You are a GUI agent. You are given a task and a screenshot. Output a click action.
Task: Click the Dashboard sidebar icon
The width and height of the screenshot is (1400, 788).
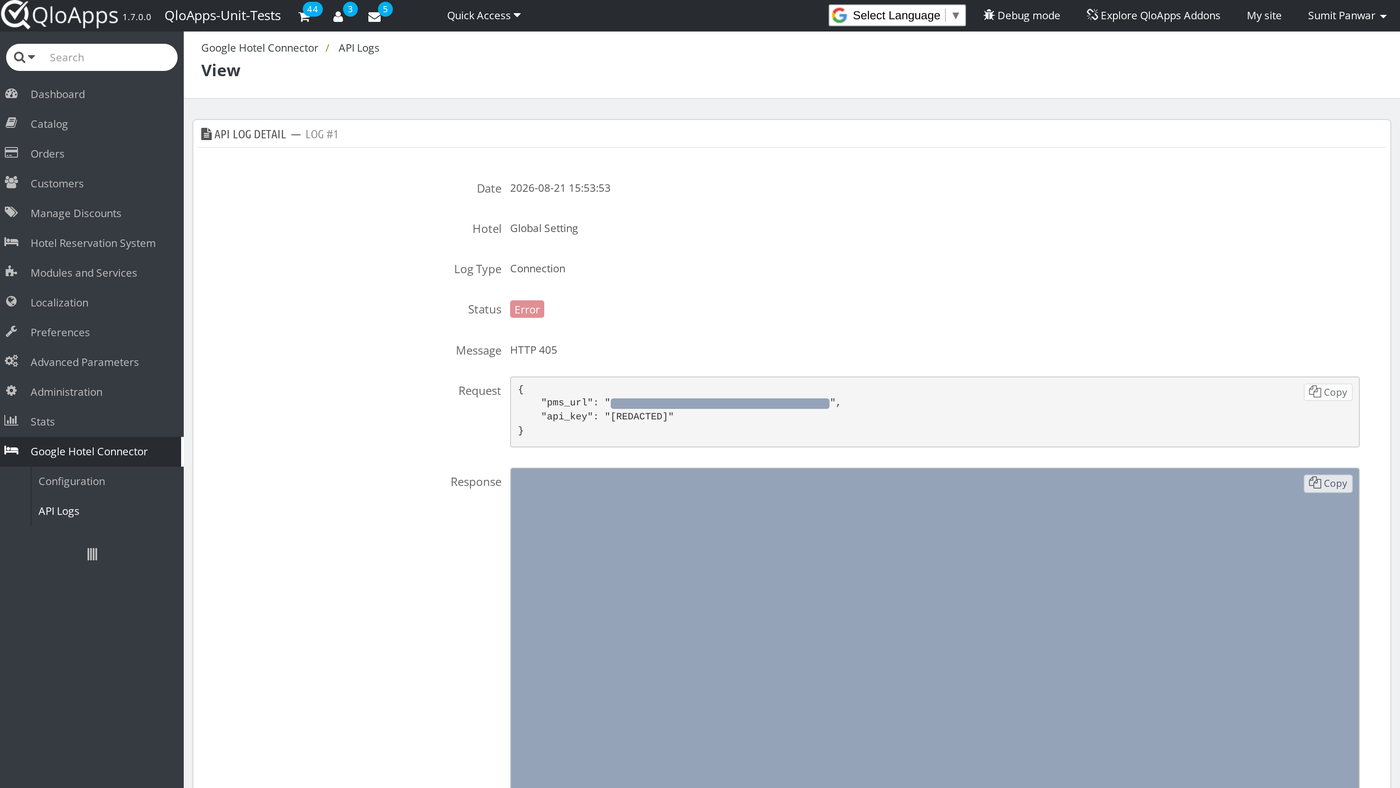[12, 94]
